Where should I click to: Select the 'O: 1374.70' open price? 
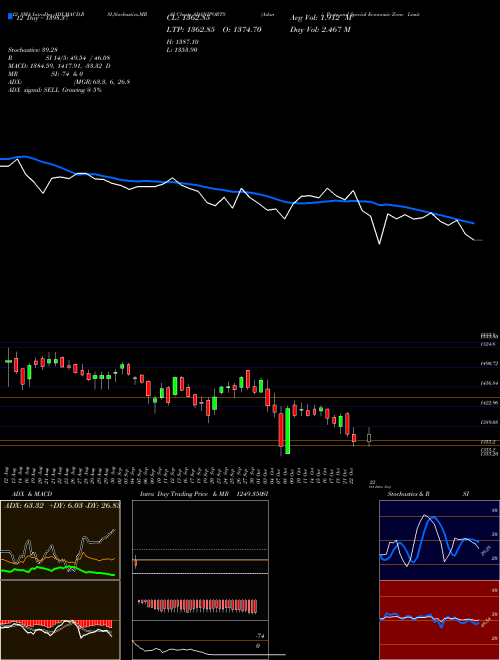pos(242,29)
